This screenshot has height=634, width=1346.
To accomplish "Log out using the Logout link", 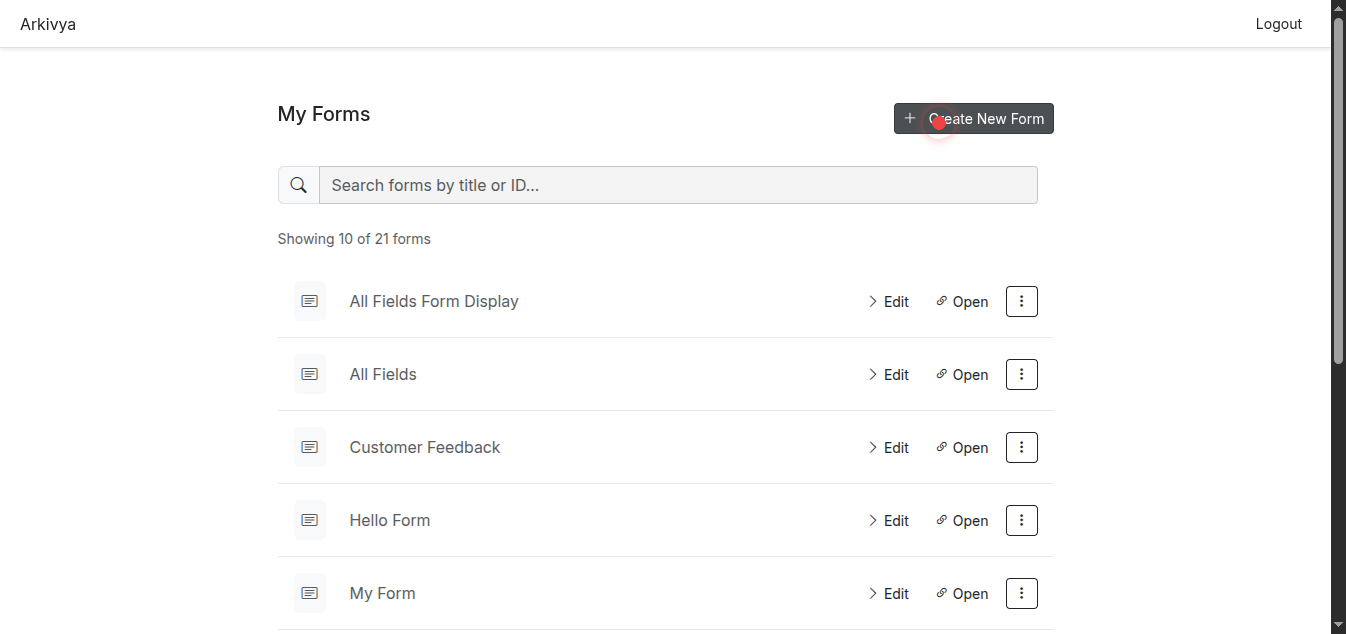I will point(1278,24).
